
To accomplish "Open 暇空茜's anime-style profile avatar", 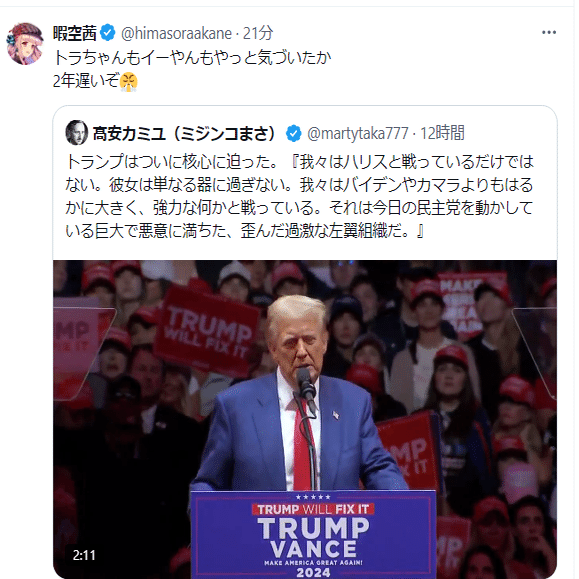I will (x=25, y=44).
